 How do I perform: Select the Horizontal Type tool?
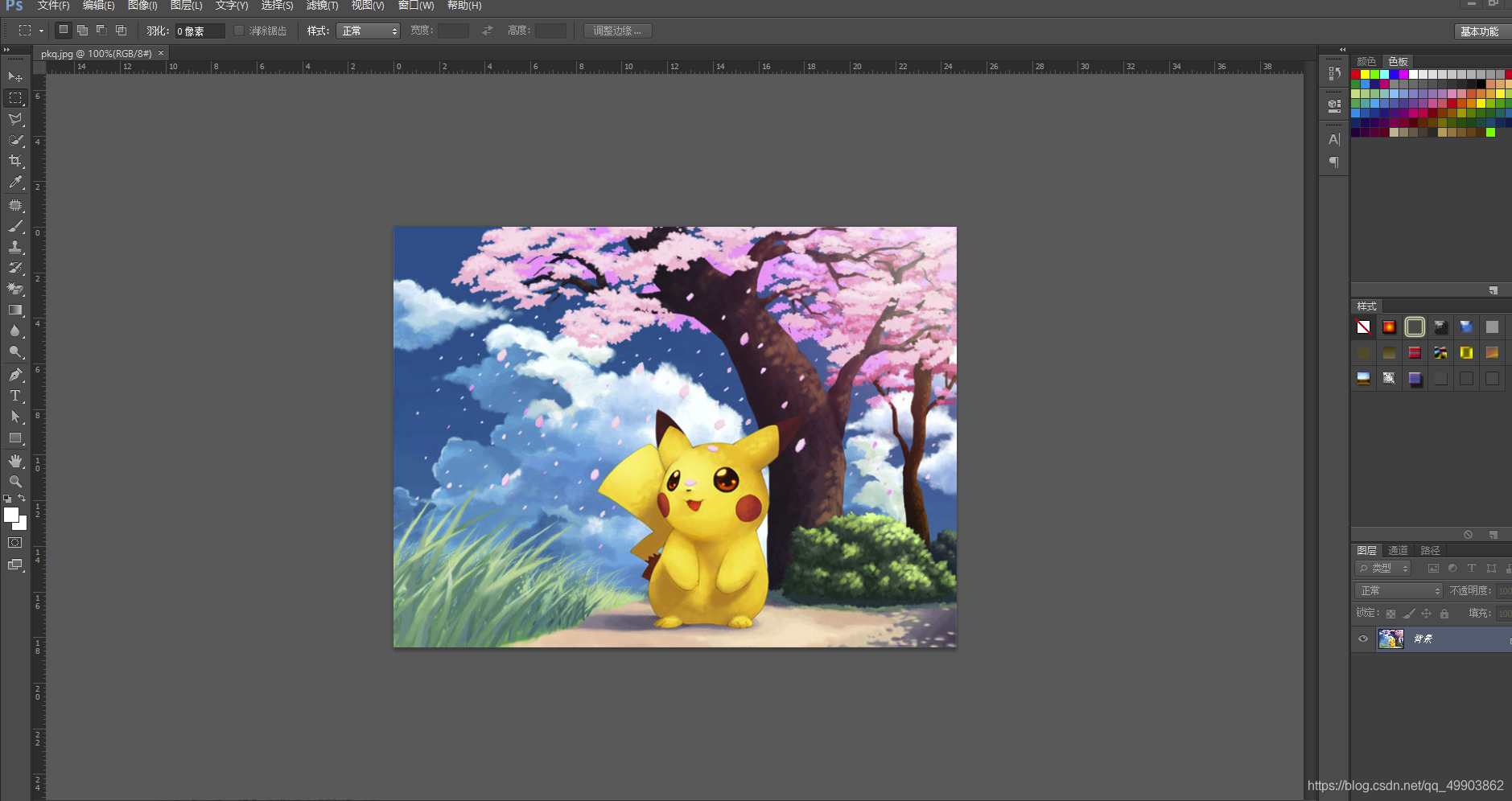(x=15, y=396)
